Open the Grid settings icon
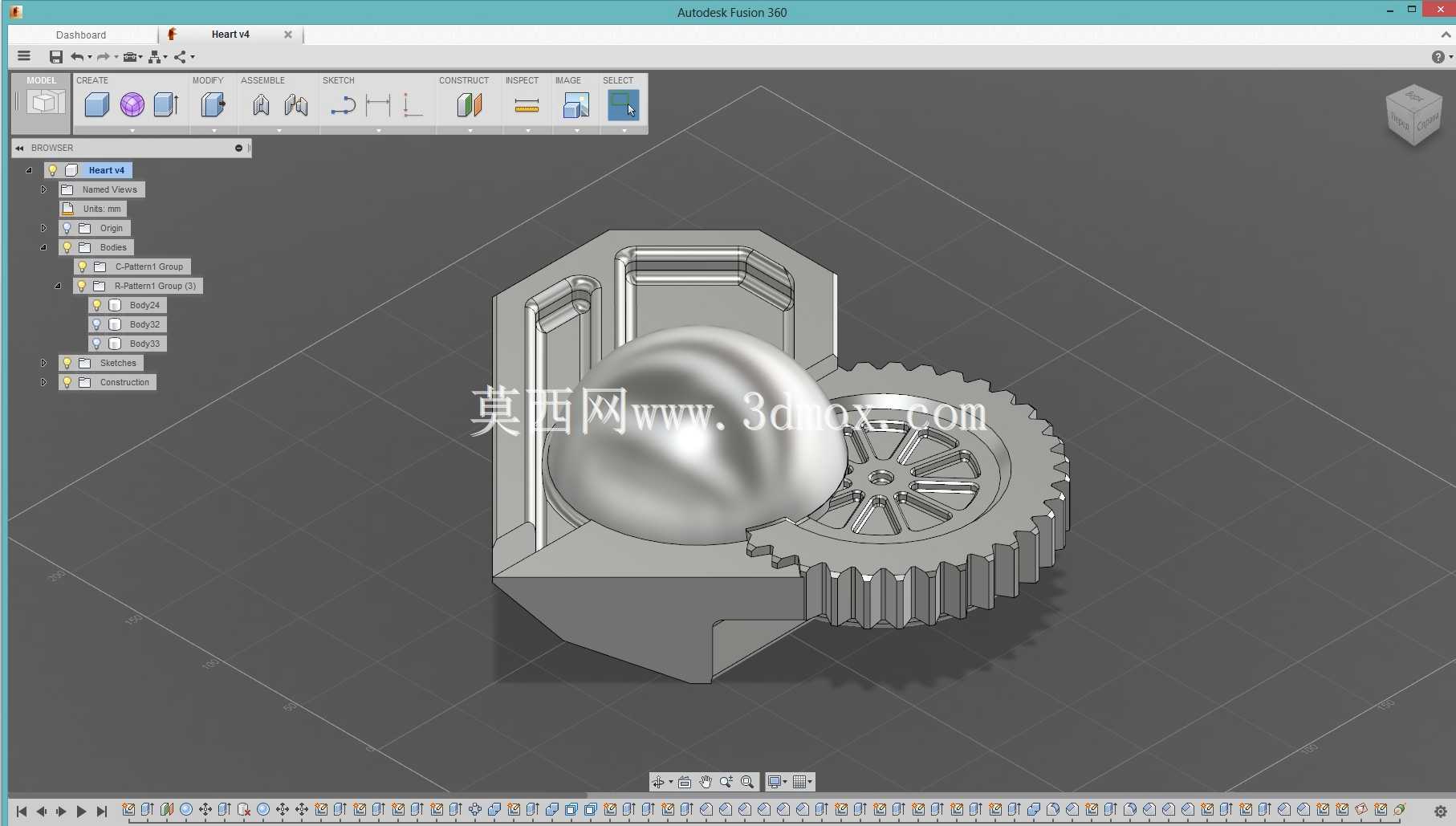 click(x=799, y=782)
